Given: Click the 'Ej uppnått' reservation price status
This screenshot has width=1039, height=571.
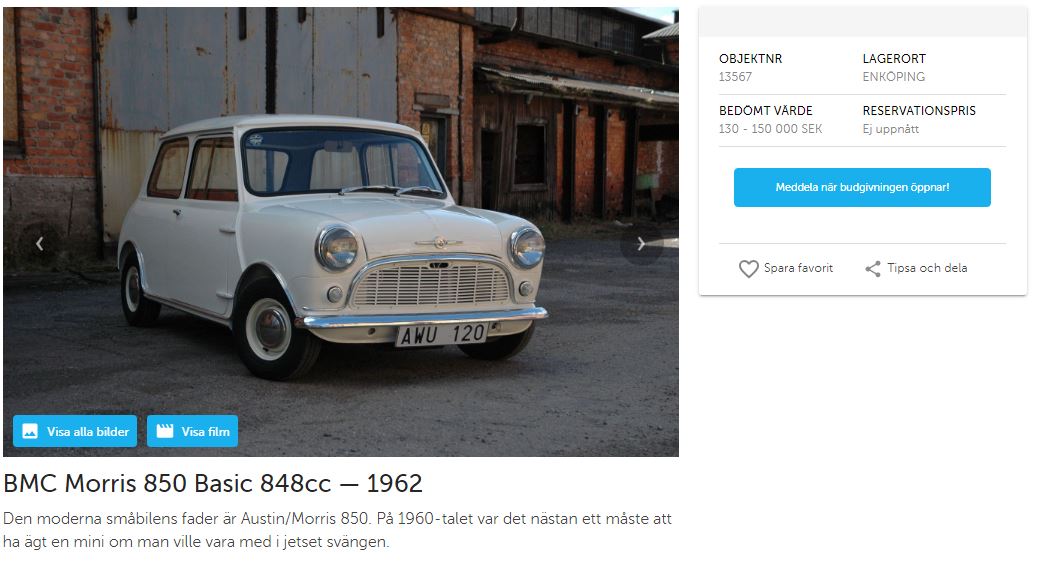Looking at the screenshot, I should coord(891,129).
